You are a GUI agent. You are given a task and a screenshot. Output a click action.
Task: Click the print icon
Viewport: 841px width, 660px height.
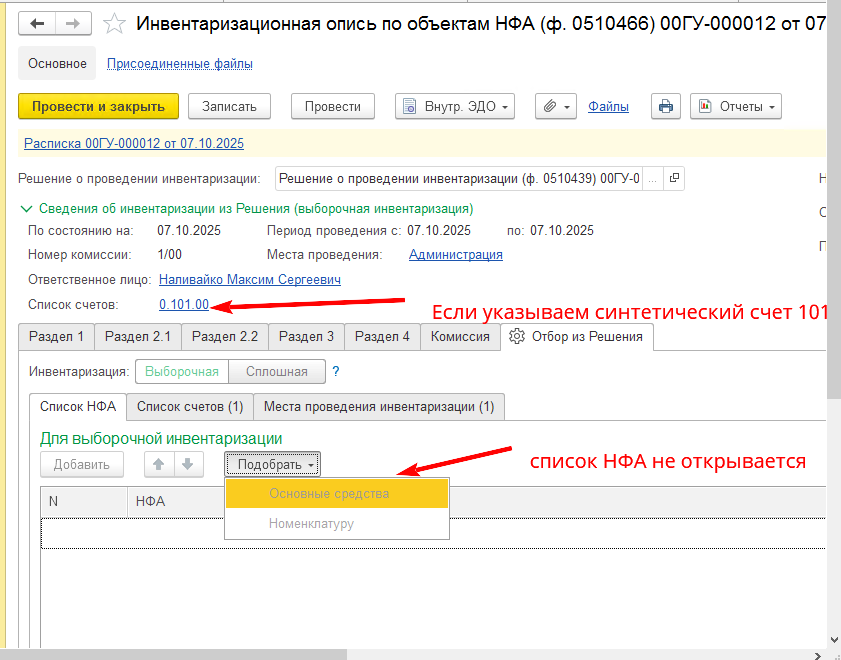[x=665, y=106]
